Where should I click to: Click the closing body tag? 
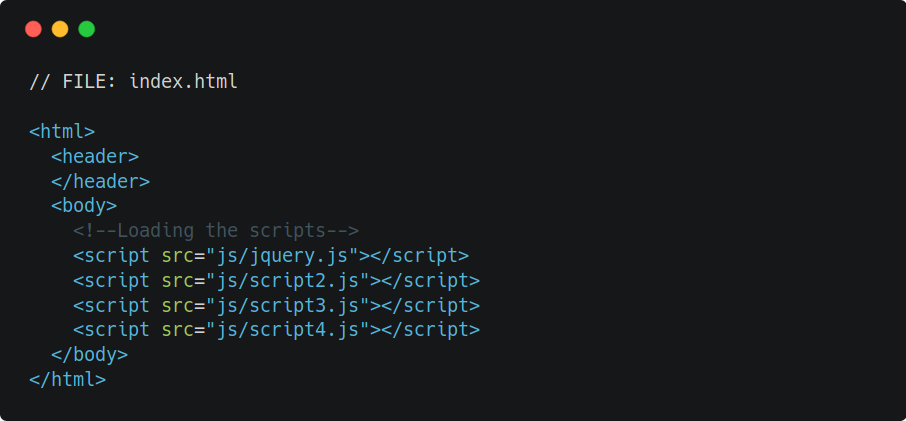[90, 355]
